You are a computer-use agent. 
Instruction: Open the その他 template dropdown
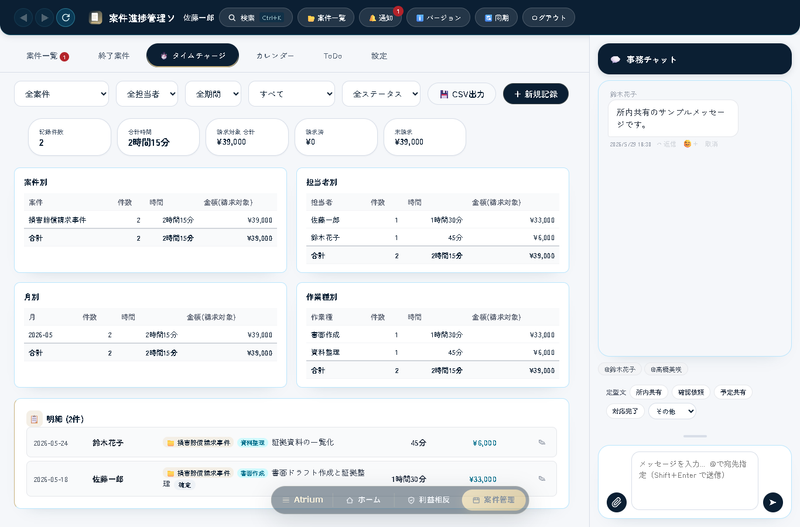(x=672, y=411)
